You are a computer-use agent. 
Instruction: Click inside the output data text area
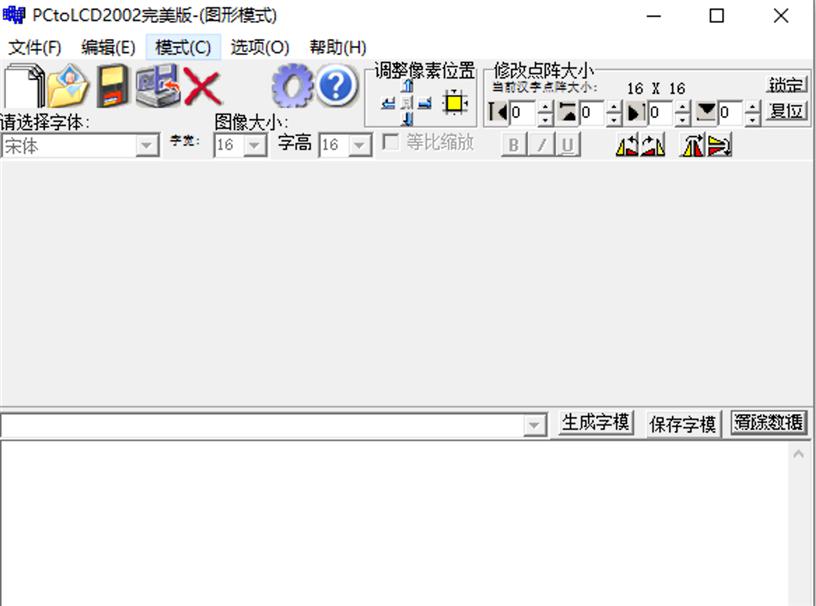394,524
